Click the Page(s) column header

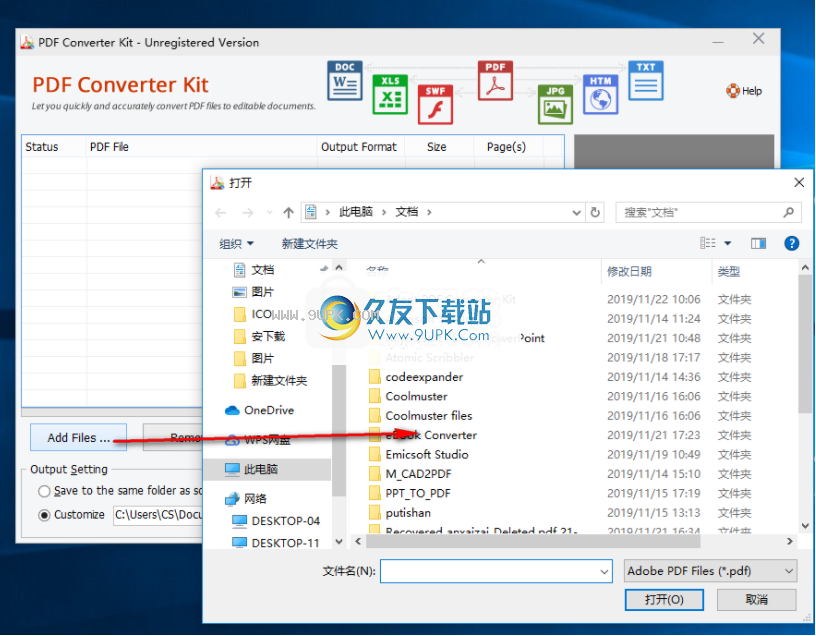click(506, 147)
